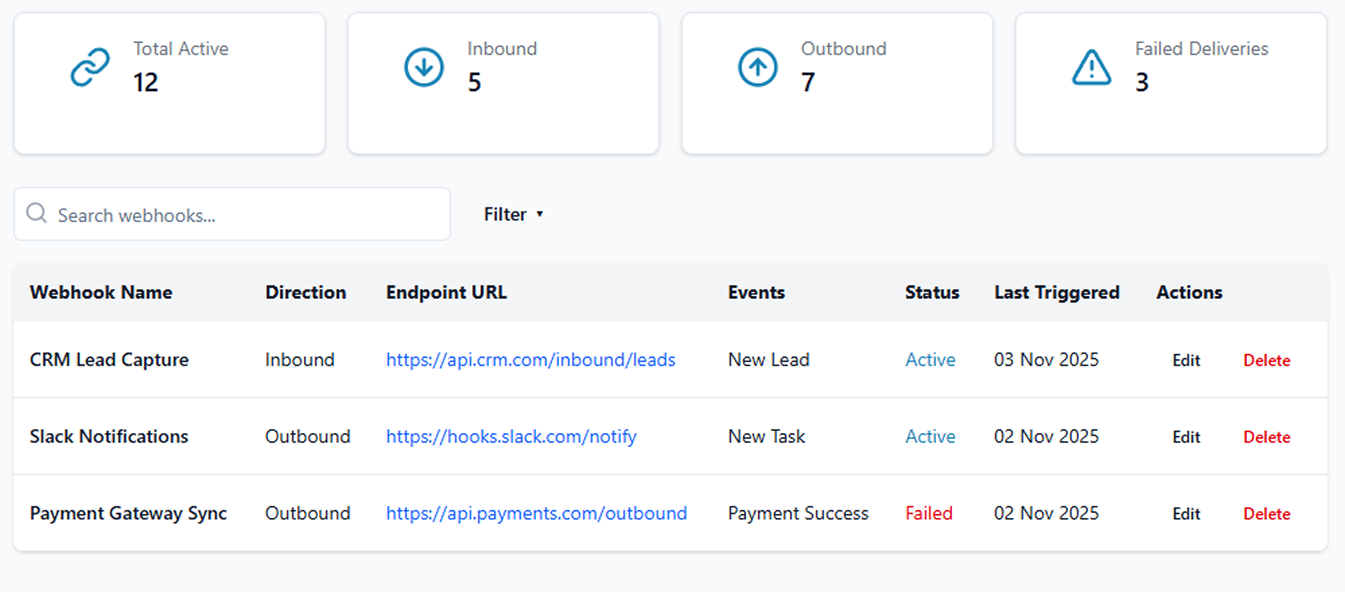Select the Status column header
Viewport: 1345px width, 592px height.
click(x=932, y=293)
